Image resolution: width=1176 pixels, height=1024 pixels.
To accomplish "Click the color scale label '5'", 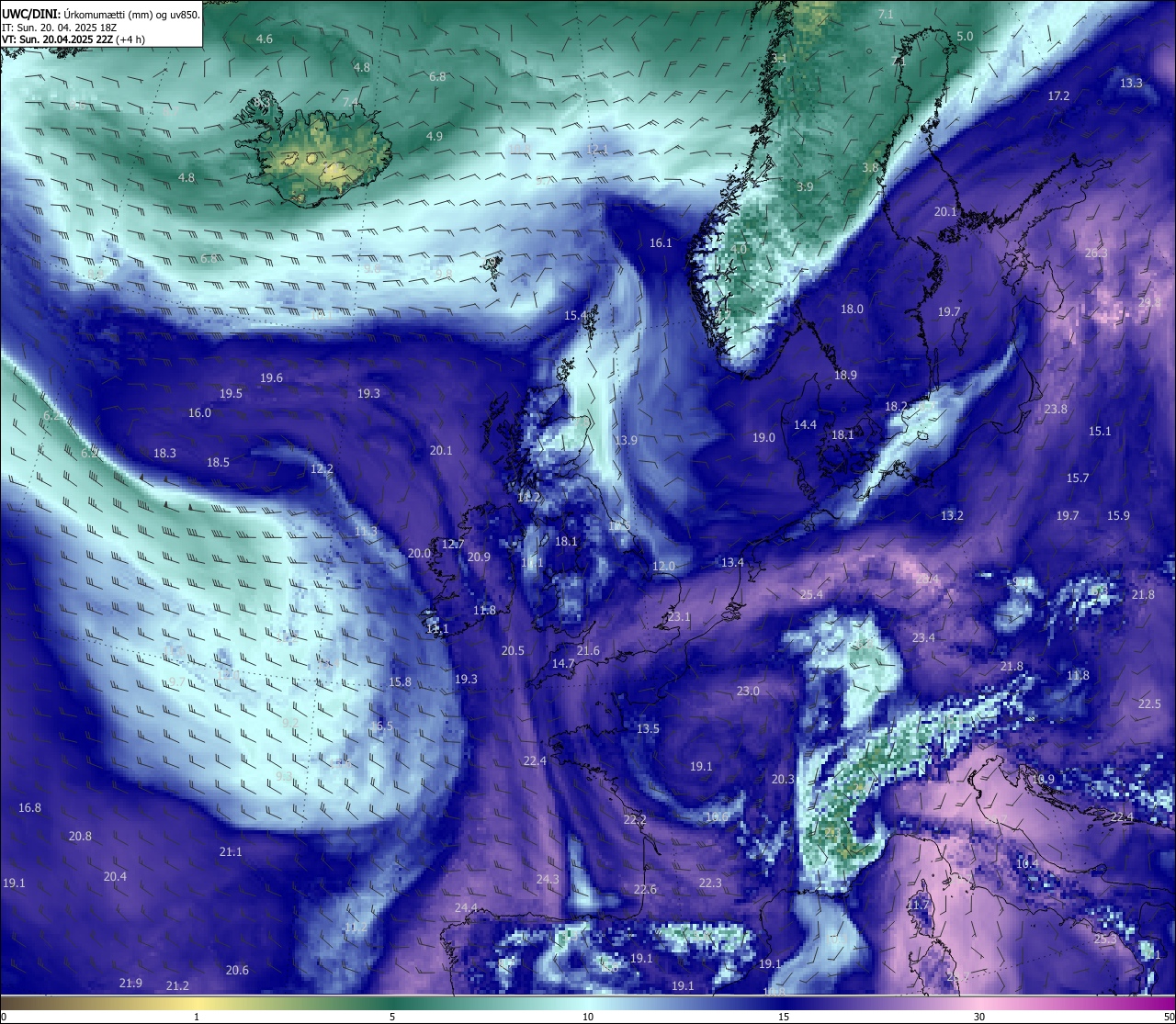I will (392, 1017).
